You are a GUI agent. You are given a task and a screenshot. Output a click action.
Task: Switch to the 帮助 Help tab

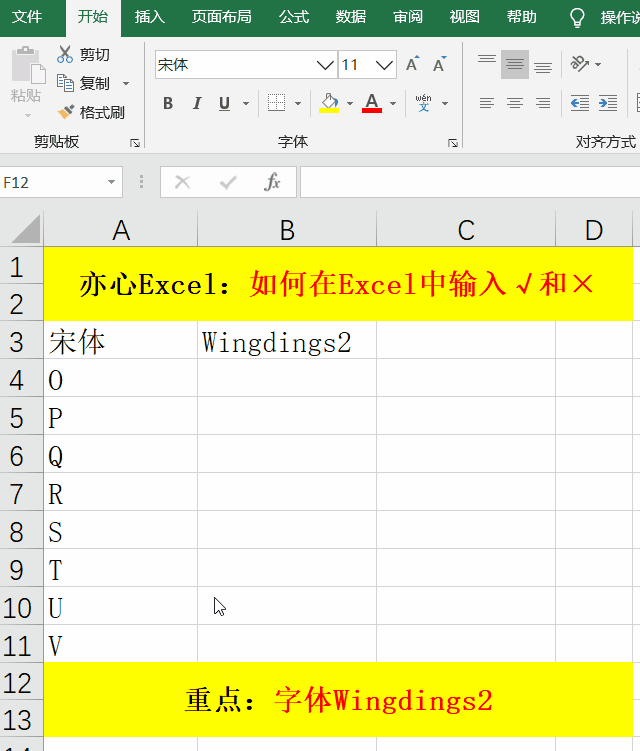coord(522,17)
